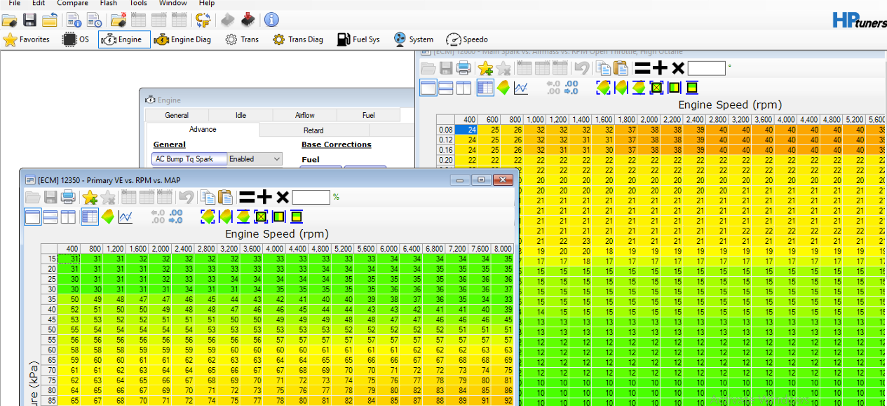Open a tune file from main toolbar
Image resolution: width=887 pixels, height=406 pixels.
pyautogui.click(x=10, y=21)
